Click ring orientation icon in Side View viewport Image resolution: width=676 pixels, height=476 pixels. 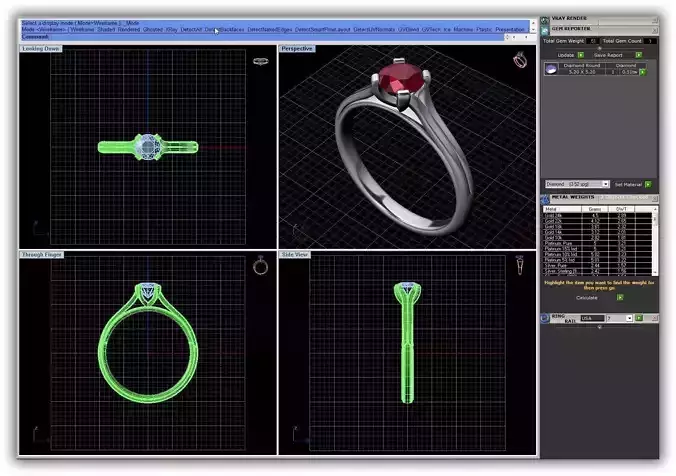click(520, 265)
